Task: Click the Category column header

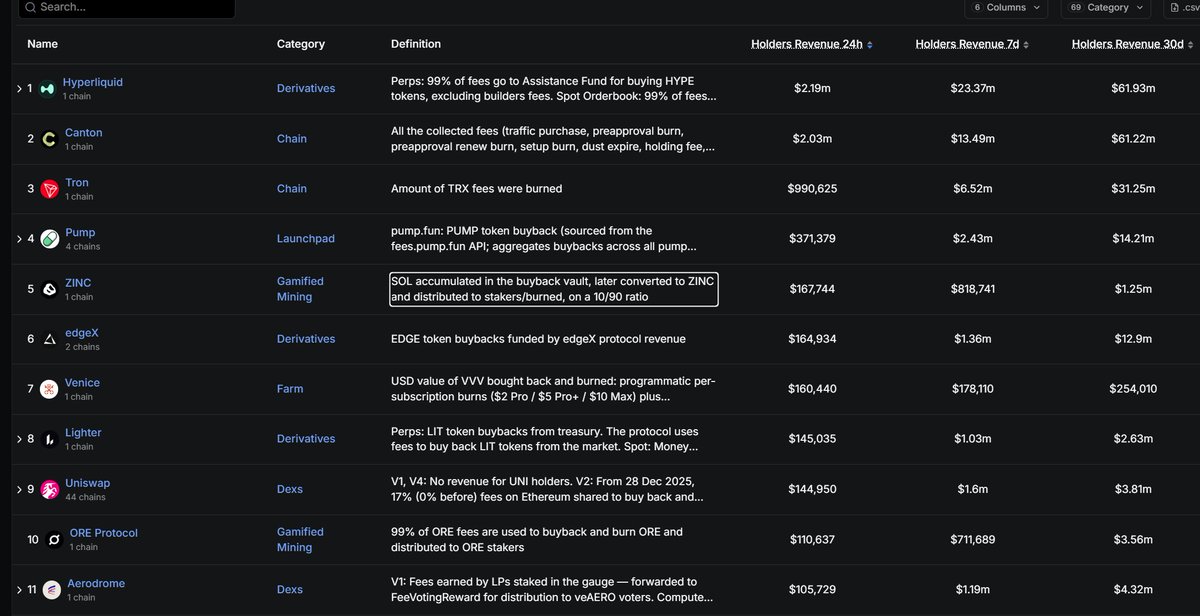Action: pos(301,44)
